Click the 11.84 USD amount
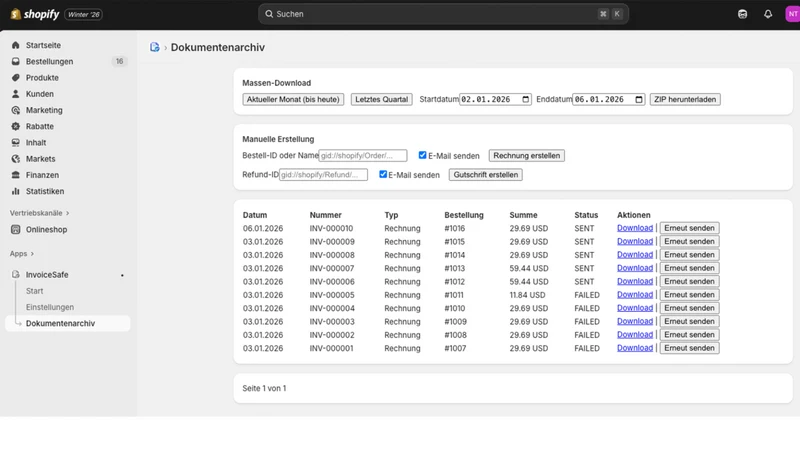The height and width of the screenshot is (450, 800). click(x=528, y=295)
